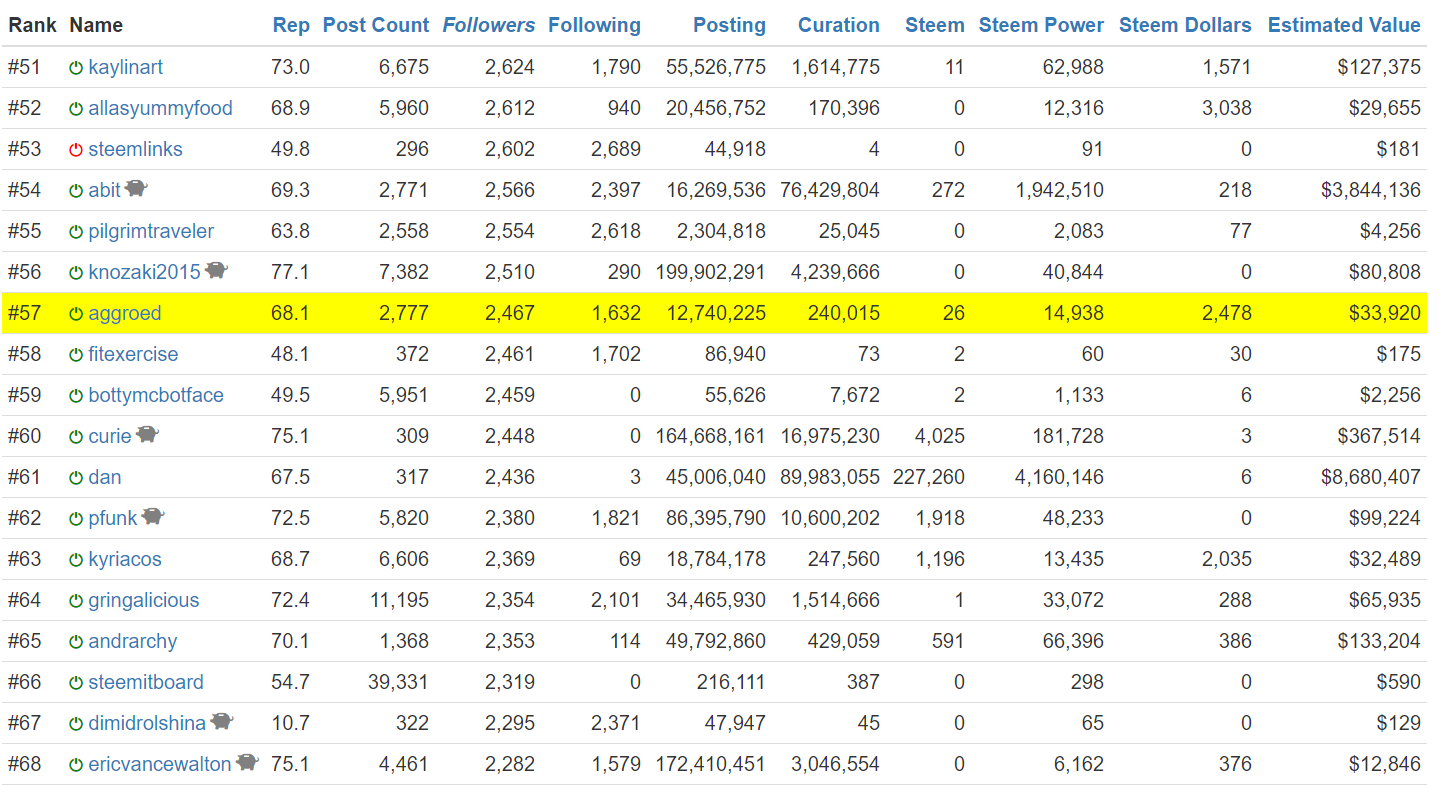The height and width of the screenshot is (785, 1441).
Task: Sort by the Steem Power column header
Action: point(1041,25)
